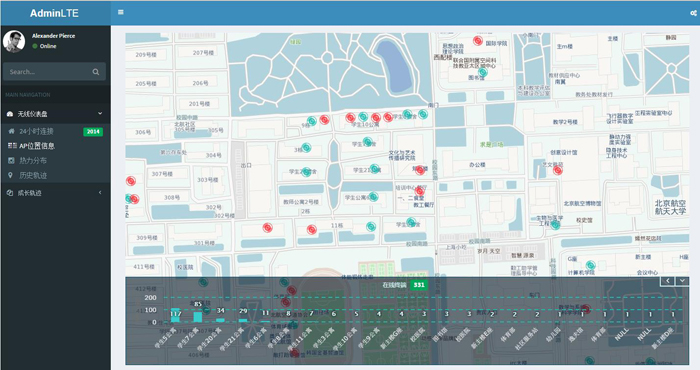Click the AdminLTE logo link
Screen dimensions: 700x370
click(x=54, y=13)
